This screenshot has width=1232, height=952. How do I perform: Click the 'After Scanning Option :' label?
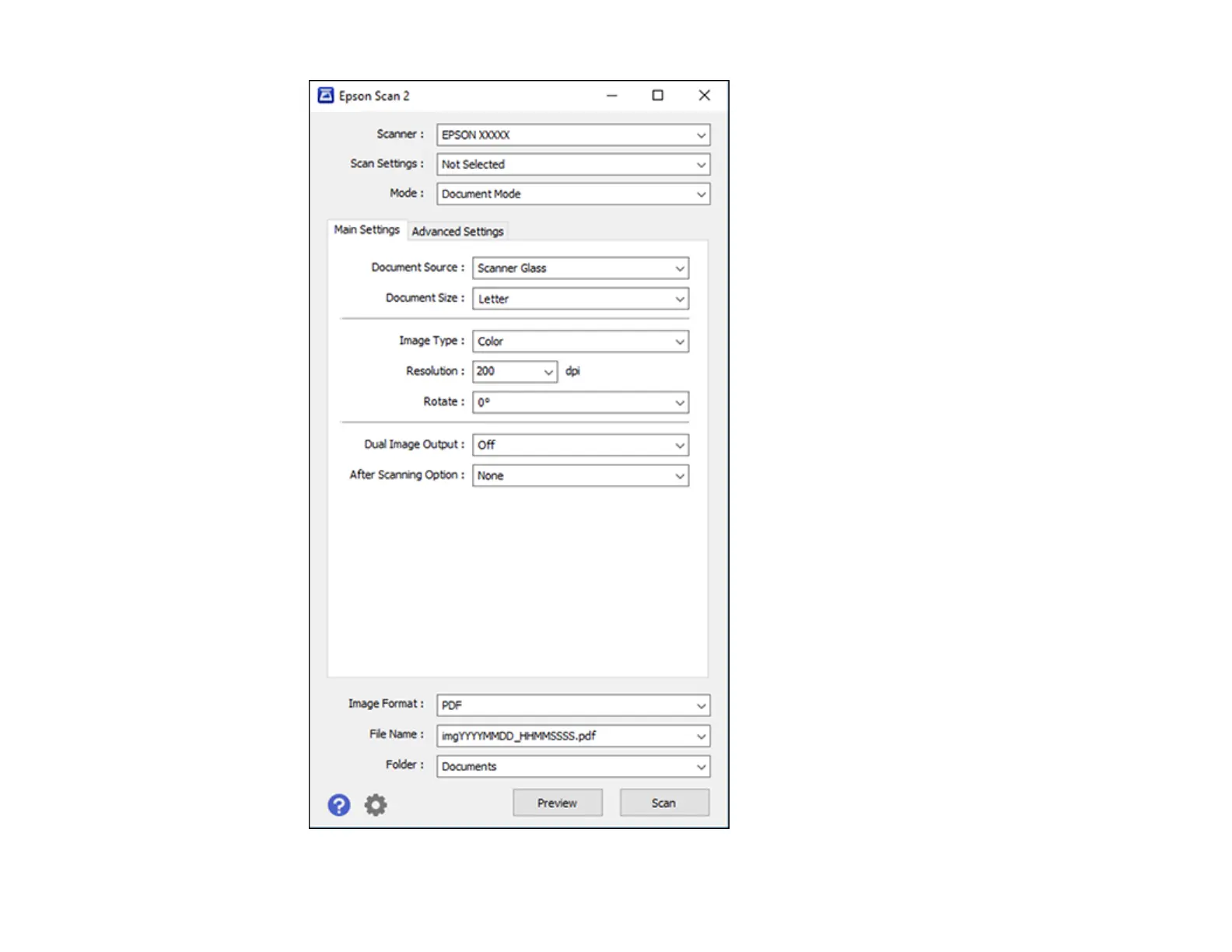(407, 475)
